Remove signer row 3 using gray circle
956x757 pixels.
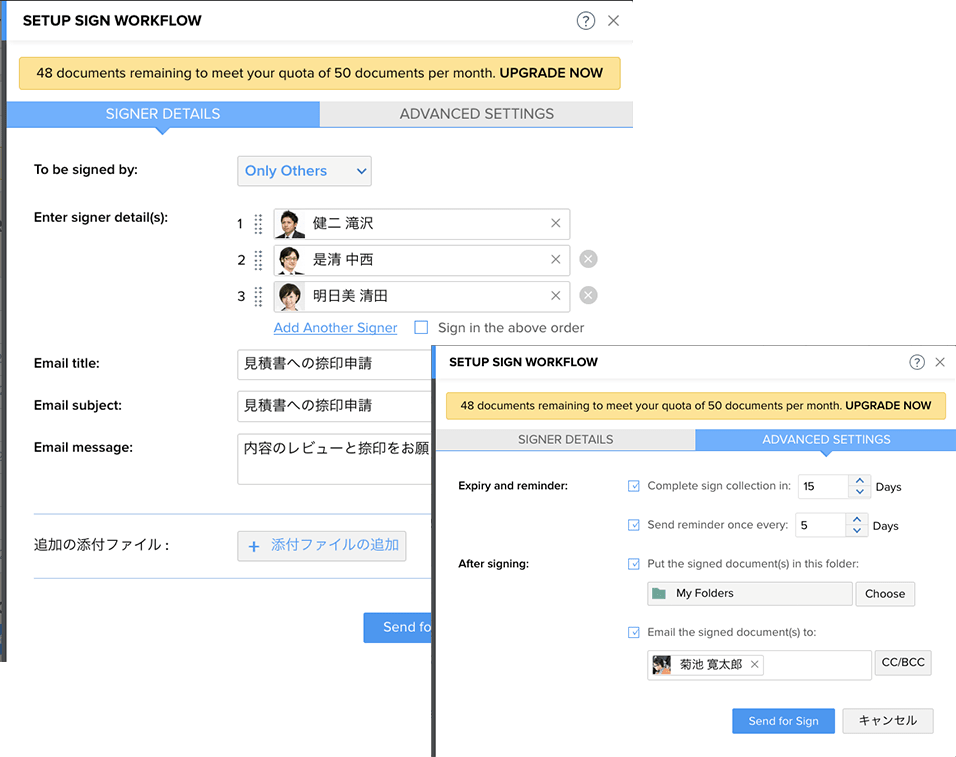point(588,296)
